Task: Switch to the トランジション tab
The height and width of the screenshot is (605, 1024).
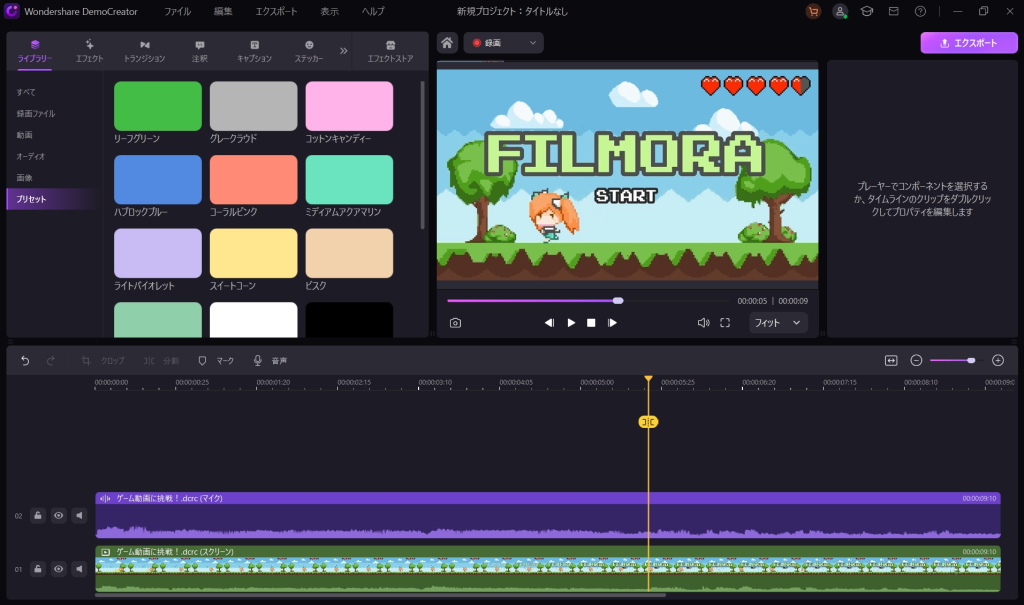Action: coord(145,51)
